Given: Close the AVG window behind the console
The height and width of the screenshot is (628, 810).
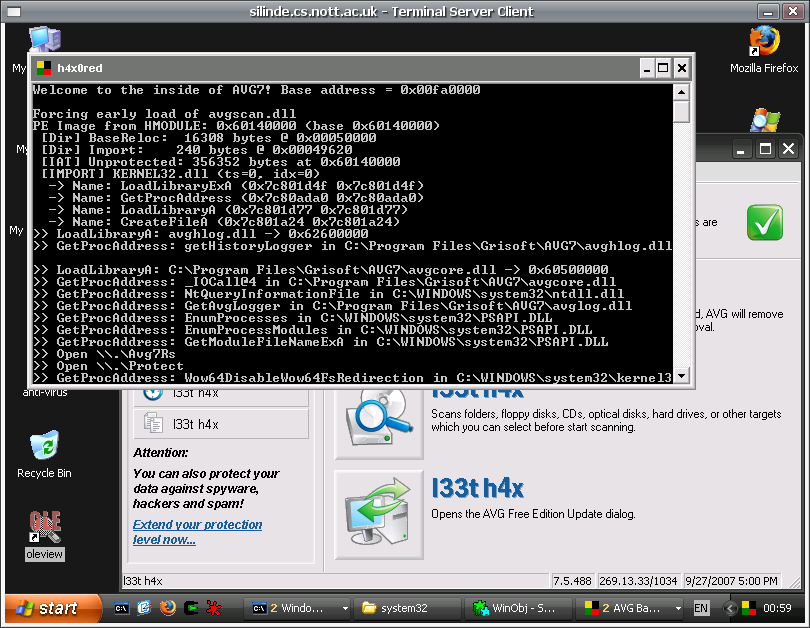Looking at the screenshot, I should pyautogui.click(x=788, y=149).
